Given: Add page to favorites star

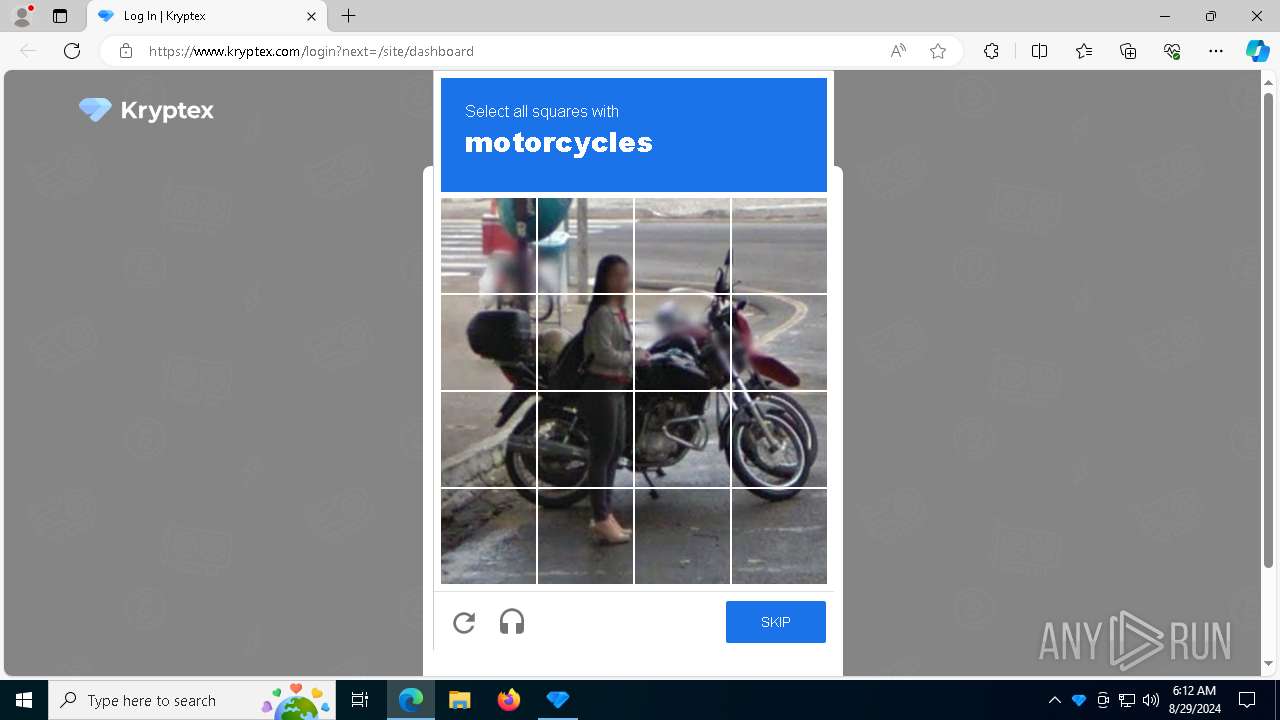Looking at the screenshot, I should 938,51.
